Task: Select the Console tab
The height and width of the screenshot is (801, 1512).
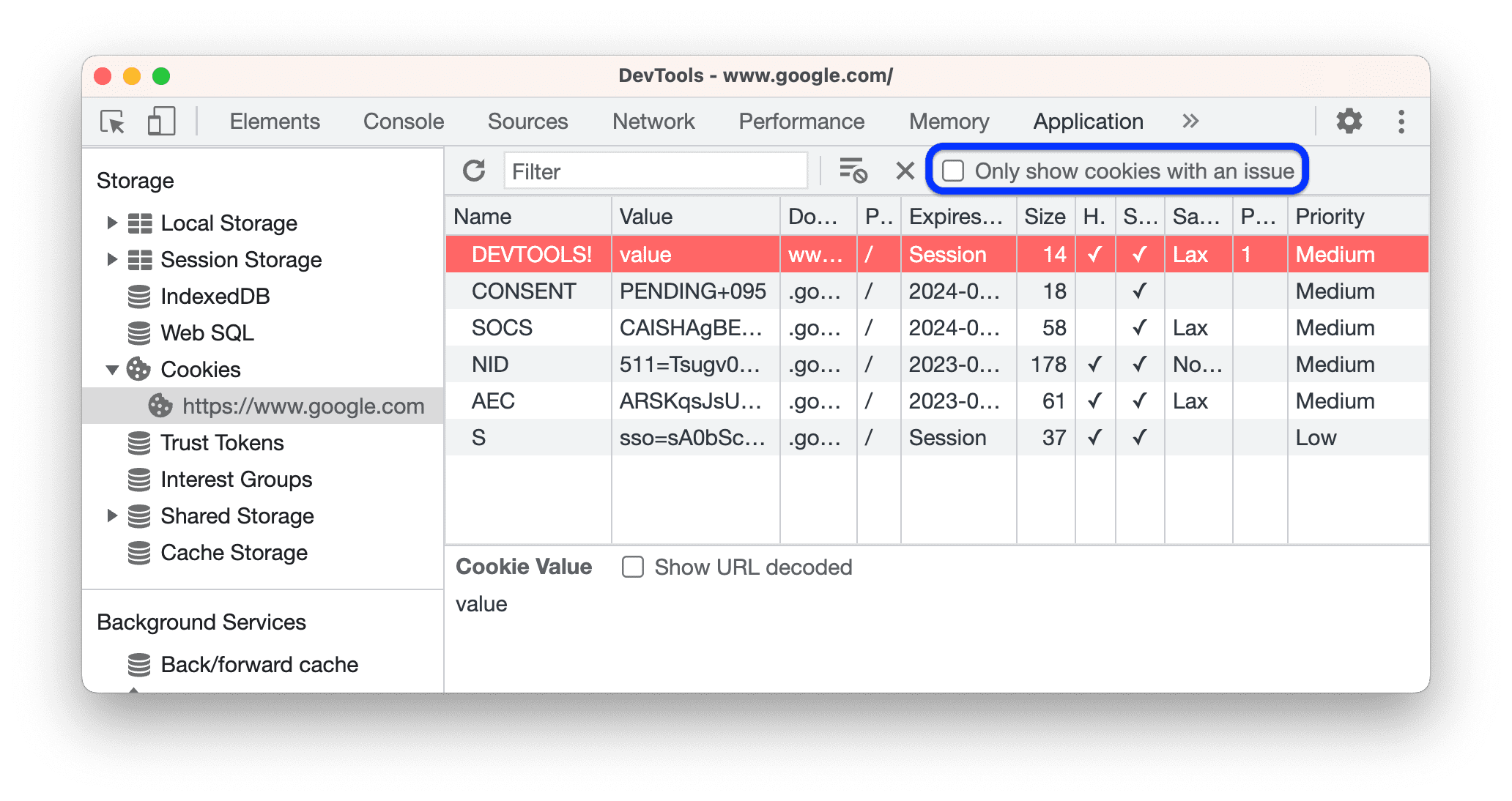Action: pyautogui.click(x=403, y=120)
